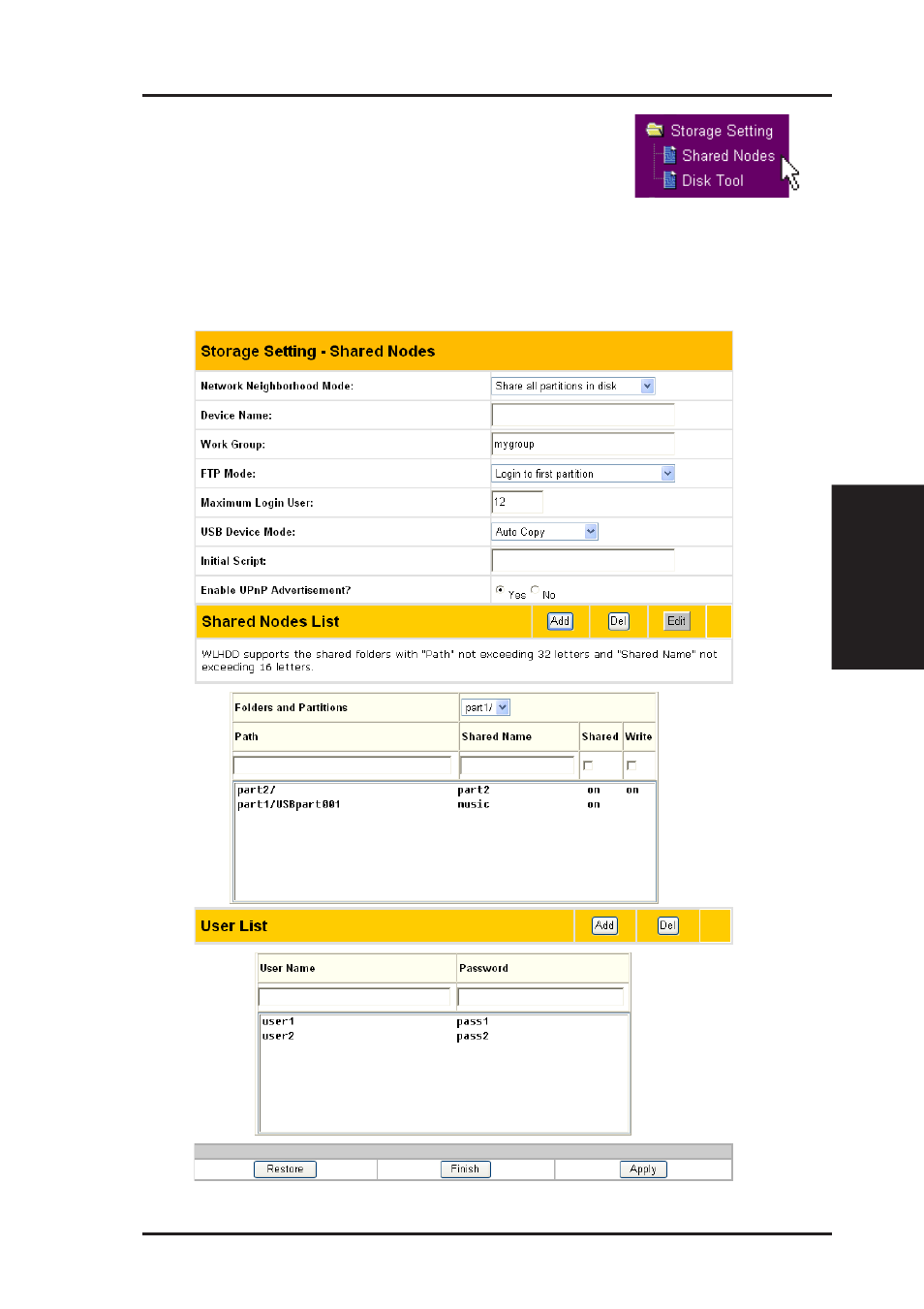Click the User Name input field
This screenshot has height=1309, width=924.
[x=354, y=997]
